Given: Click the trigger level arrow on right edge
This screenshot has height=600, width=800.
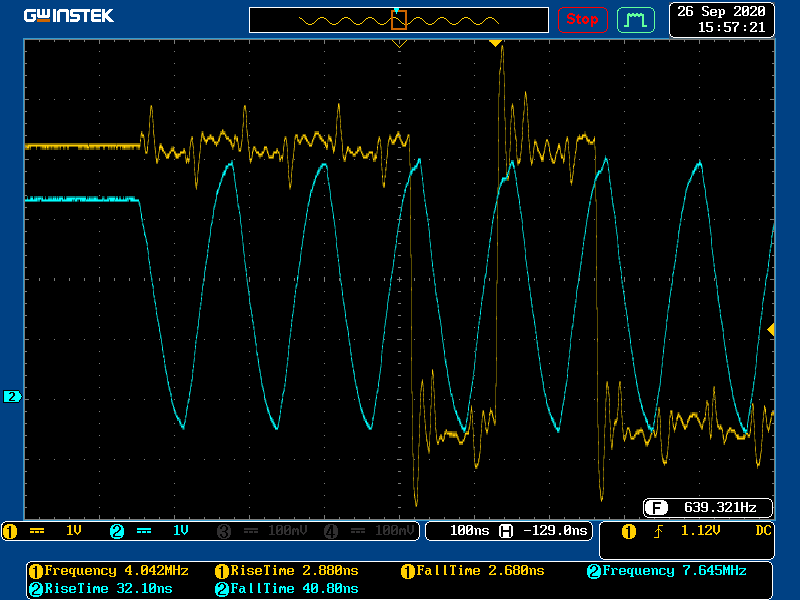Looking at the screenshot, I should tap(770, 329).
